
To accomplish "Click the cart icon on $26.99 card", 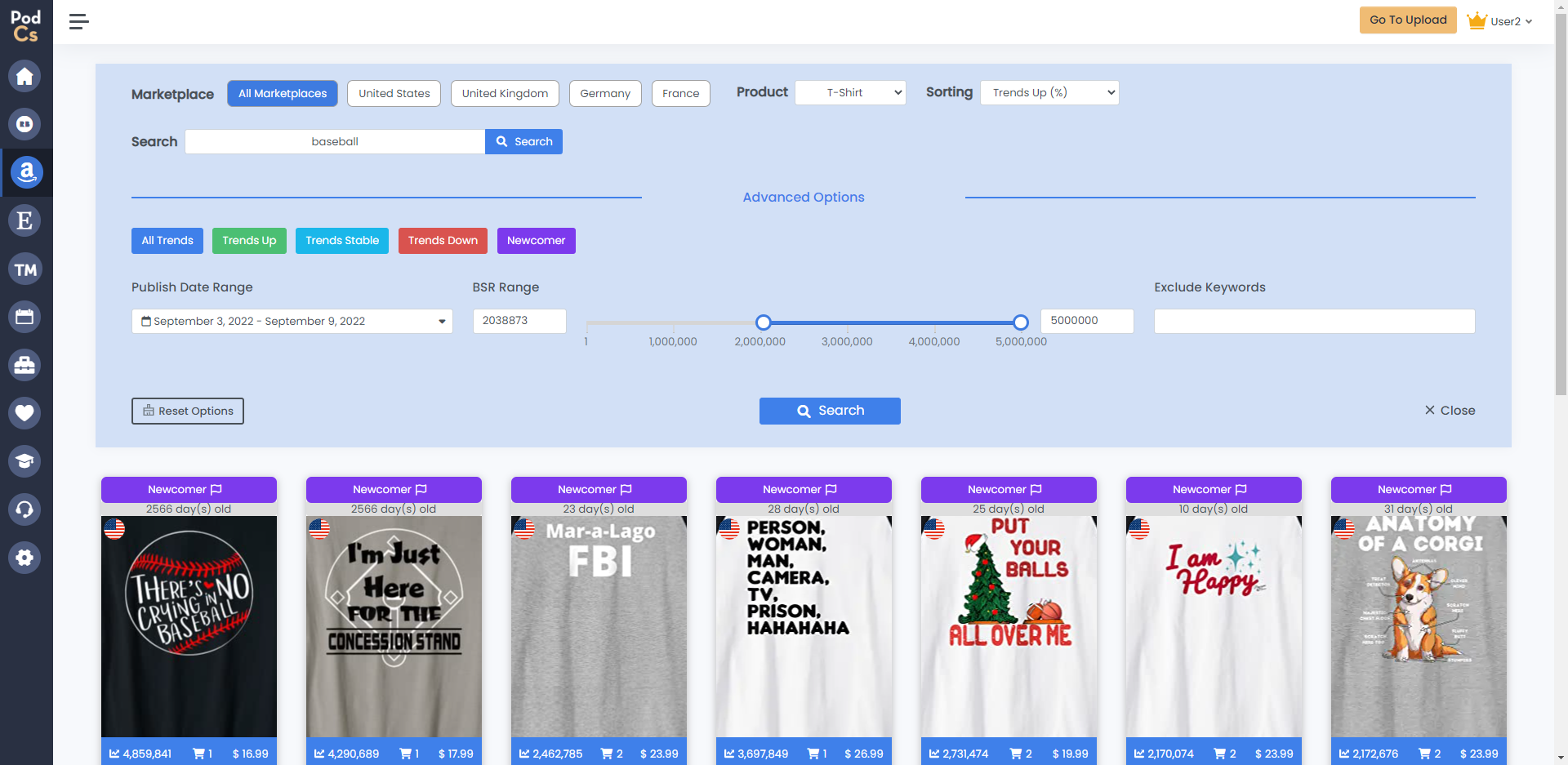I will [813, 754].
